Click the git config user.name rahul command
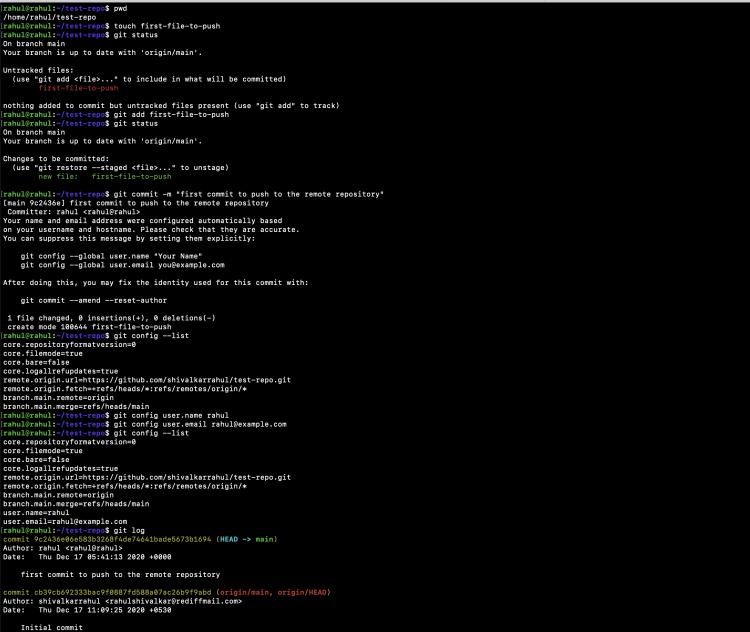 point(172,414)
